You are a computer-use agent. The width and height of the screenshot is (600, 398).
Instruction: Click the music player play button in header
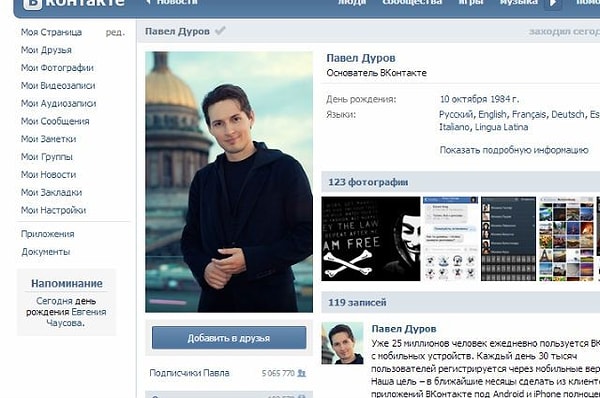(553, 4)
